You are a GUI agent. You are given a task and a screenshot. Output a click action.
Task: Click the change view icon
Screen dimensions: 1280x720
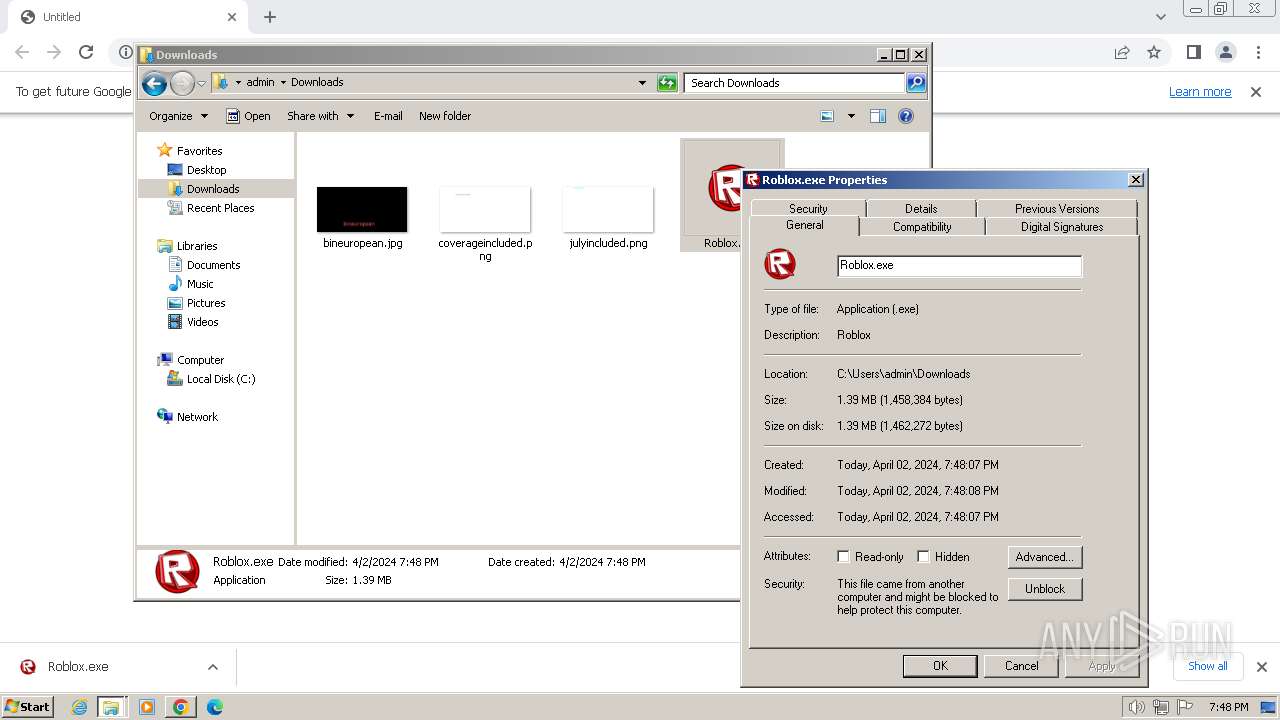(x=827, y=116)
